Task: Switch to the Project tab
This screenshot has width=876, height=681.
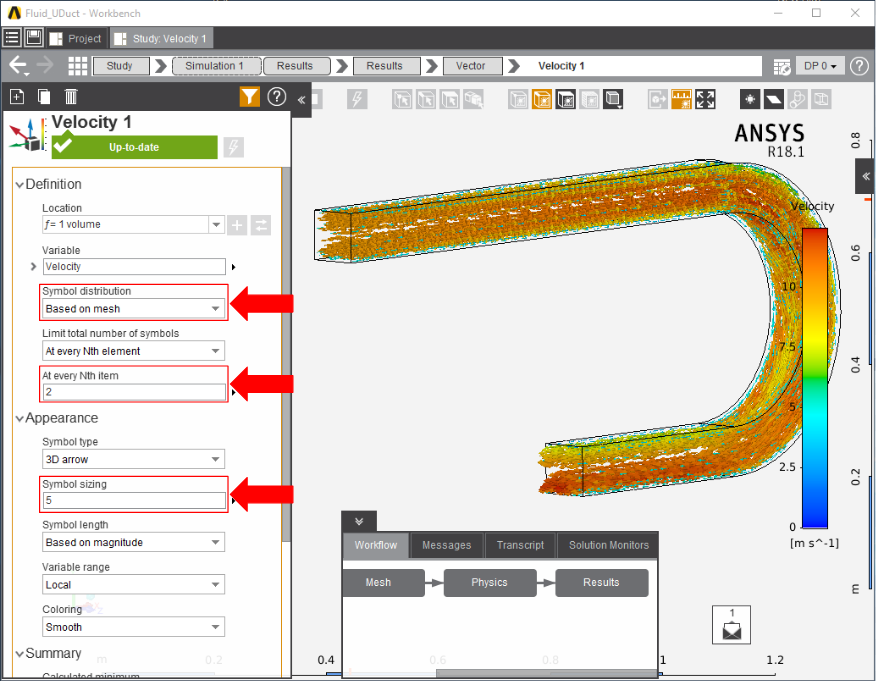Action: coord(75,39)
